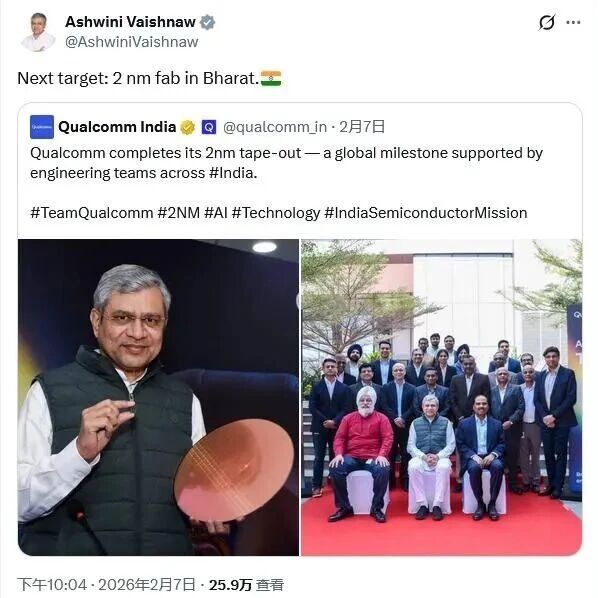Open the #IndiaSemiconductorMission hashtag
Viewport: 598px width, 598px height.
(x=426, y=213)
